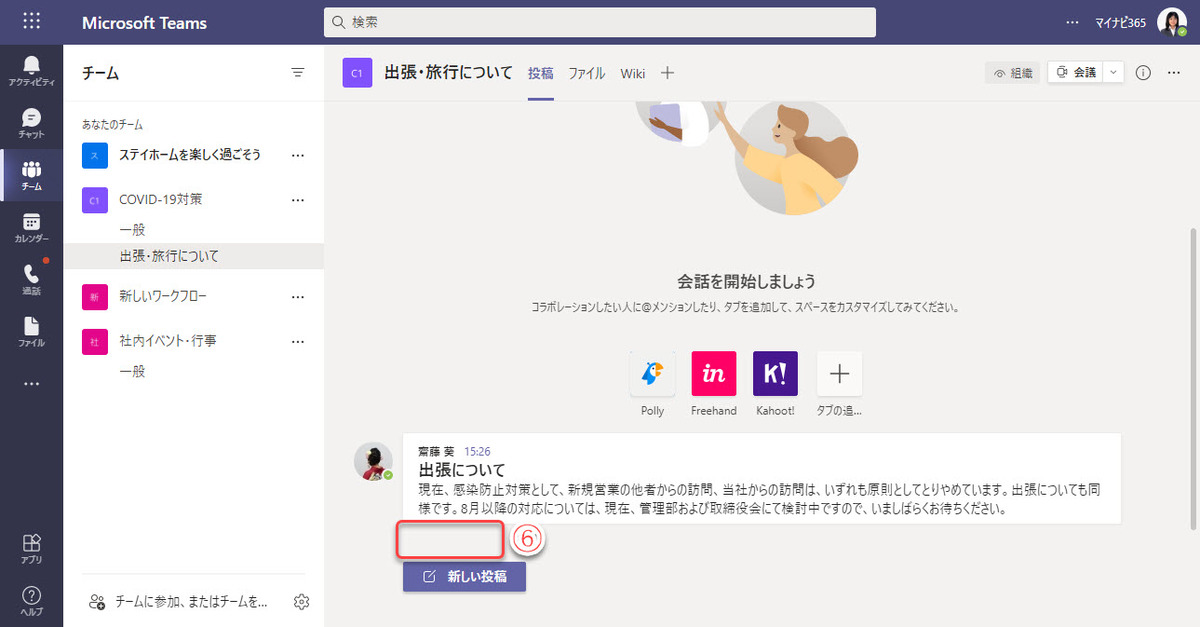Add a tab with plus icon

point(668,73)
